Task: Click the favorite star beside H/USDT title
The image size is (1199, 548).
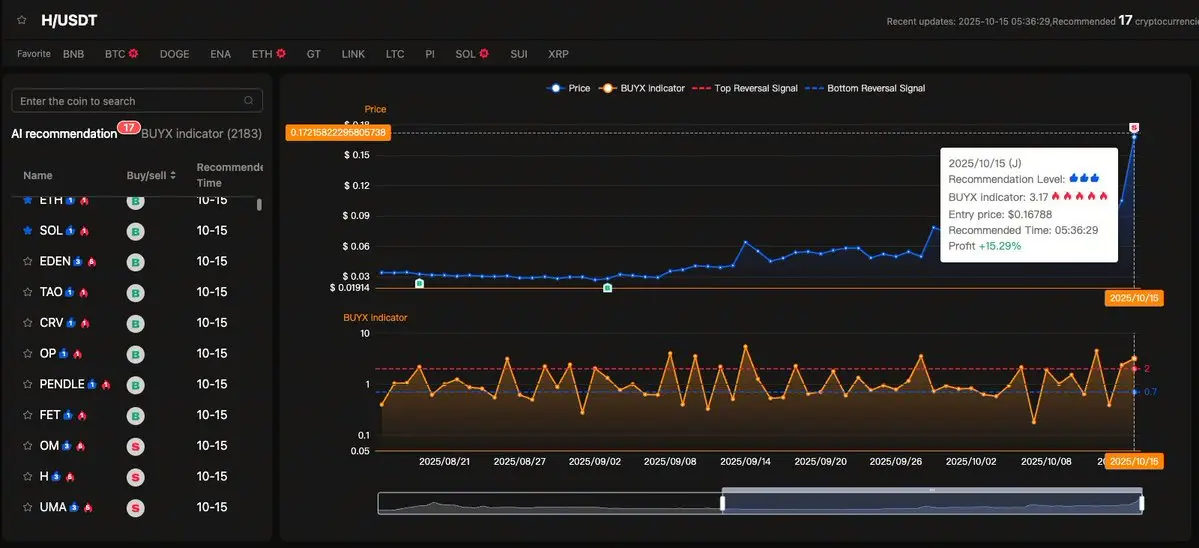Action: 21,20
